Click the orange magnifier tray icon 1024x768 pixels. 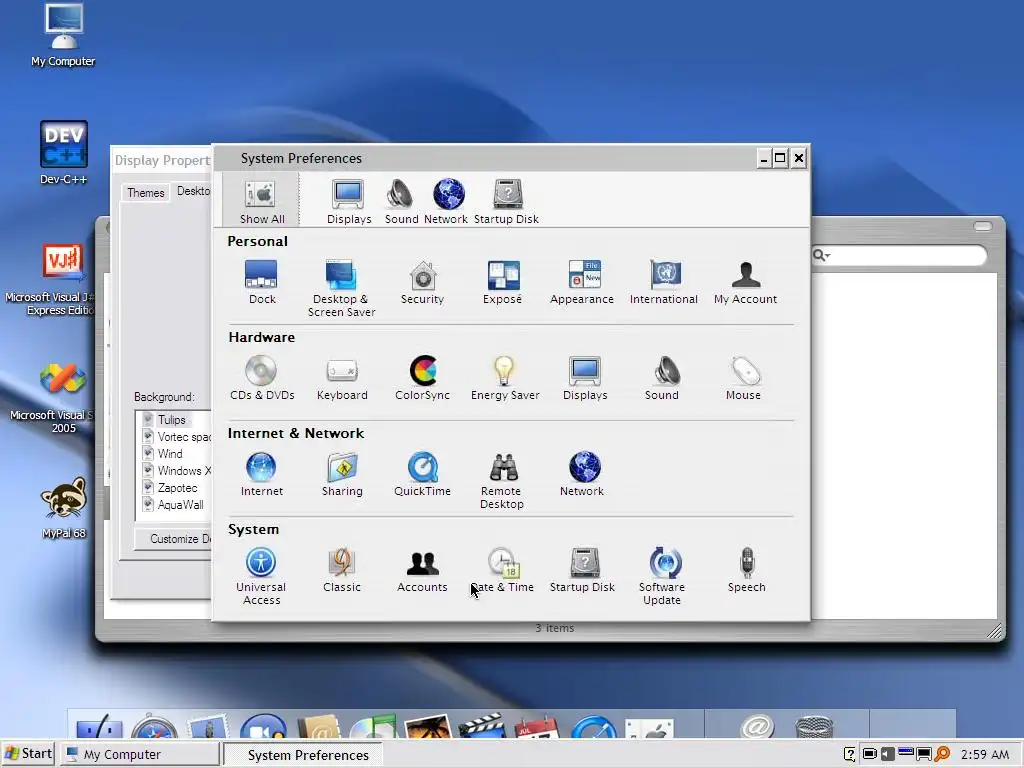tap(942, 754)
